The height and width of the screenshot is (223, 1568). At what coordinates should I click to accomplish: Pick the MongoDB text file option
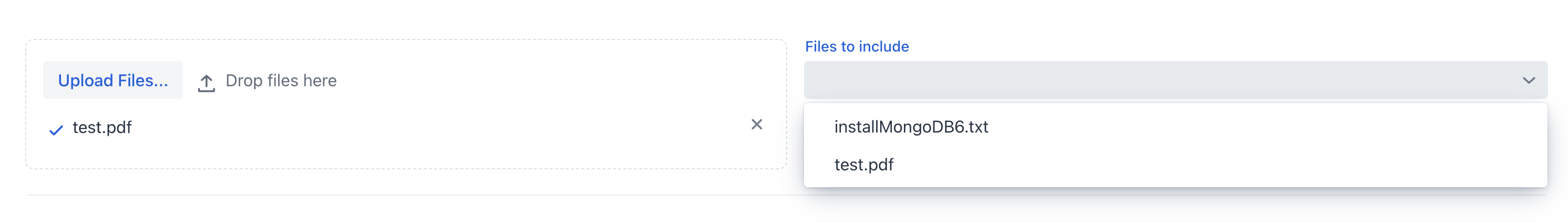pyautogui.click(x=911, y=127)
